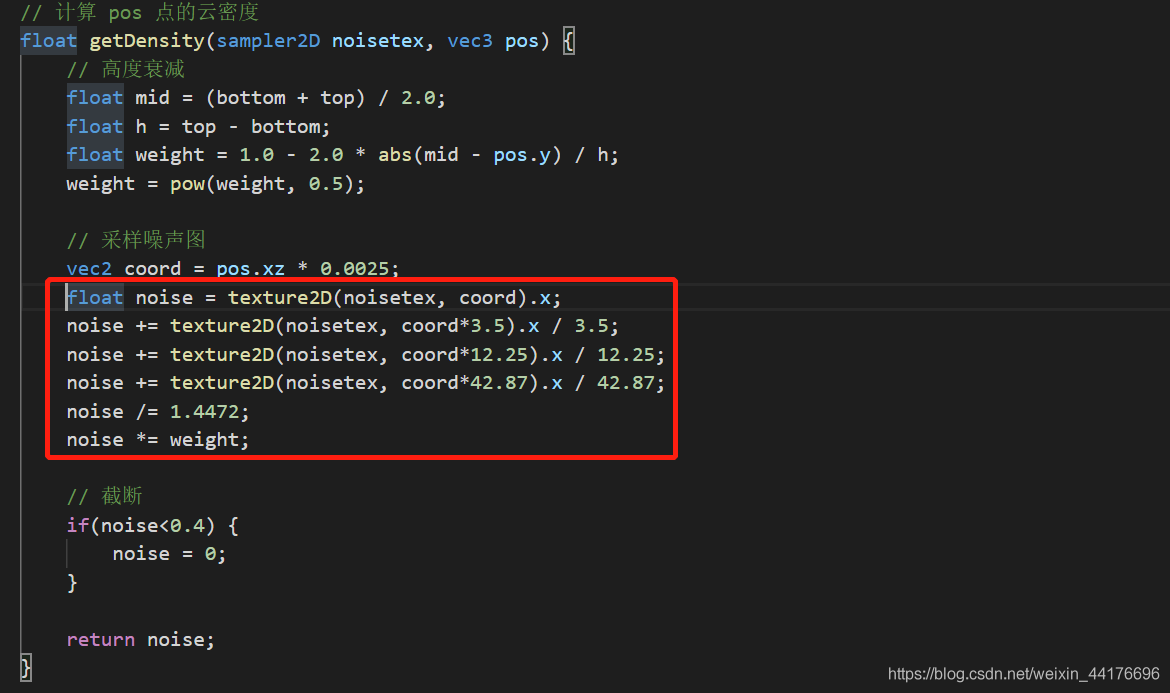Click the pow function call
Screen dimensions: 1170x693
click(187, 184)
